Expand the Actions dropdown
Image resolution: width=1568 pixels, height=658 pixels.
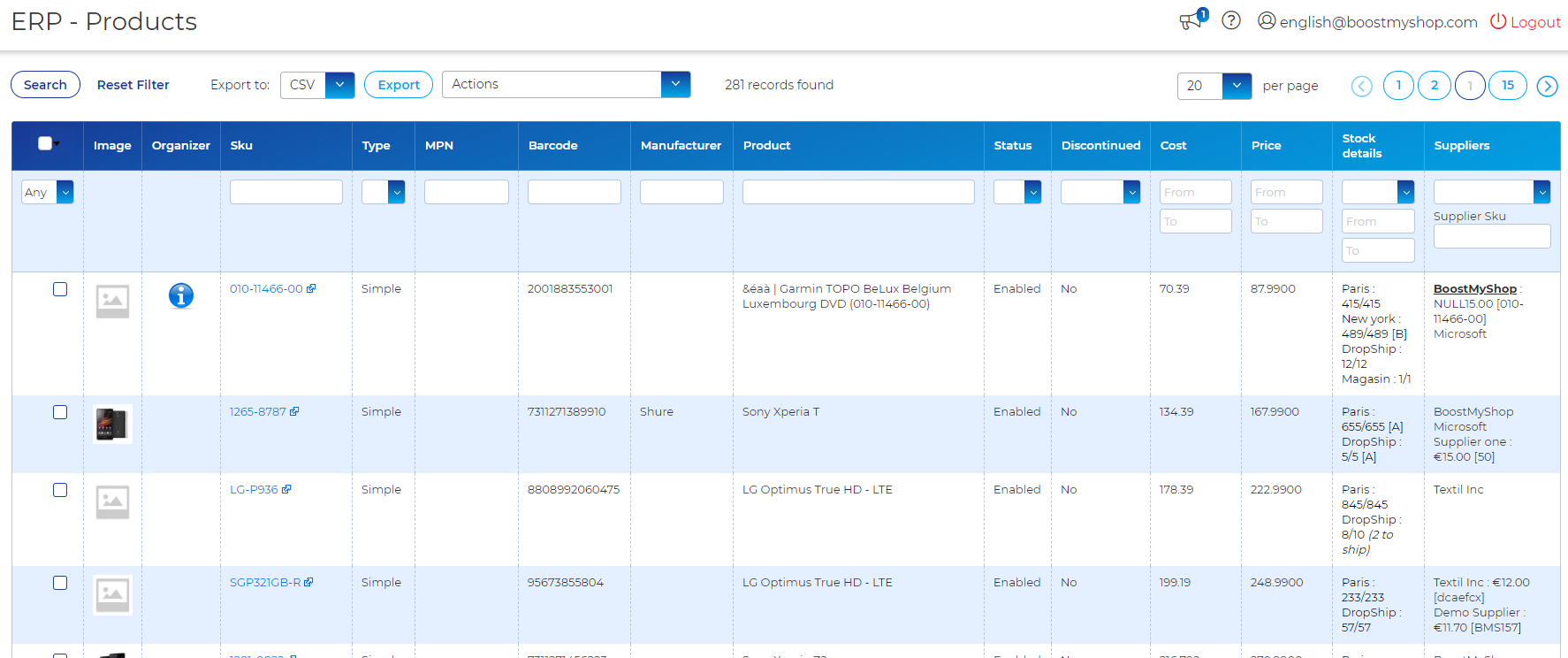[x=566, y=84]
